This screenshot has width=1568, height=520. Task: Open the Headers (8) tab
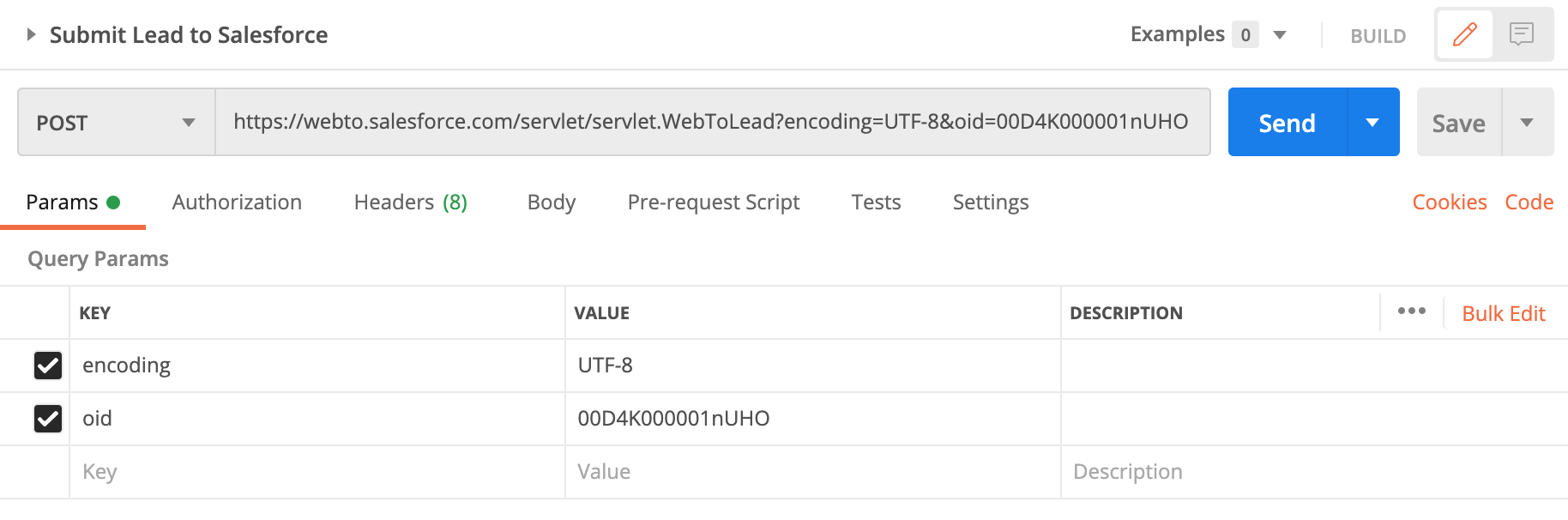[411, 203]
